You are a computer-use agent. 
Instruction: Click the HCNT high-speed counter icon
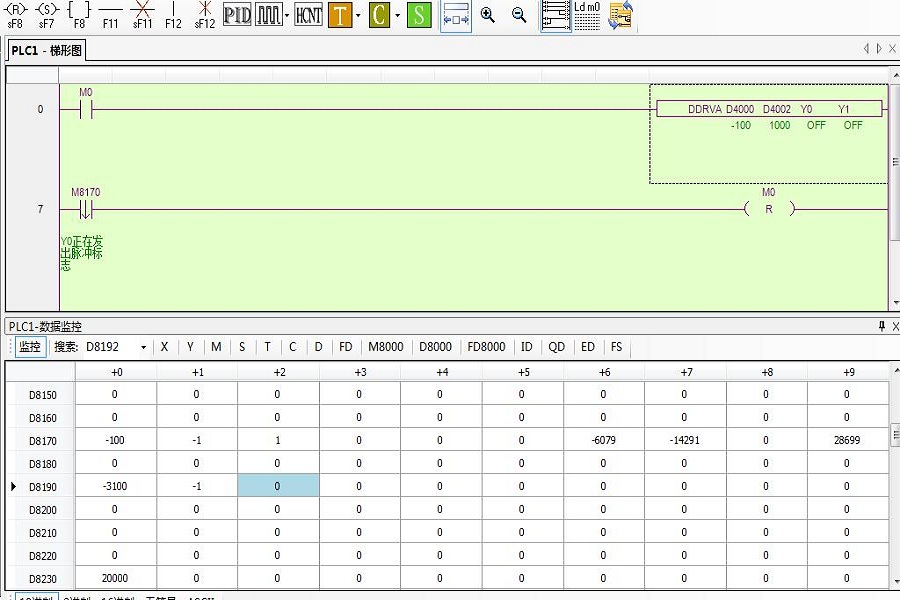pyautogui.click(x=308, y=15)
